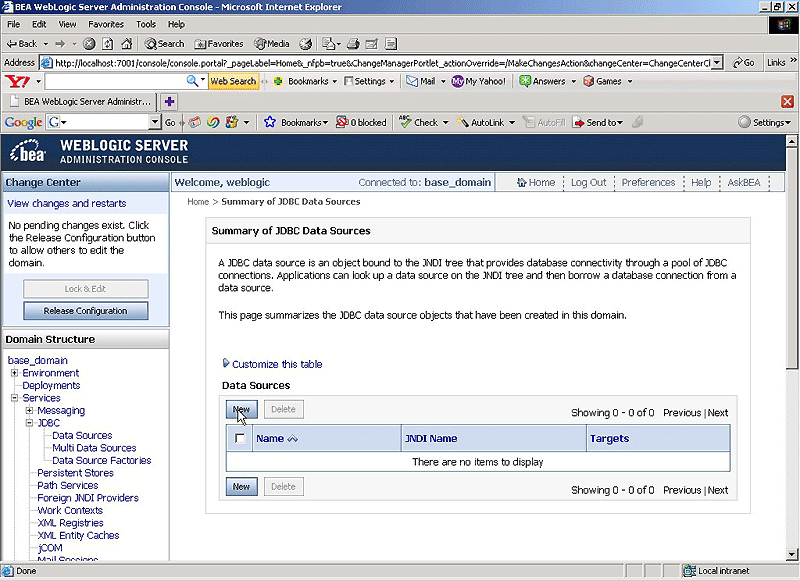The height and width of the screenshot is (581, 800).
Task: Click the IE Back arrow icon
Action: pos(12,44)
